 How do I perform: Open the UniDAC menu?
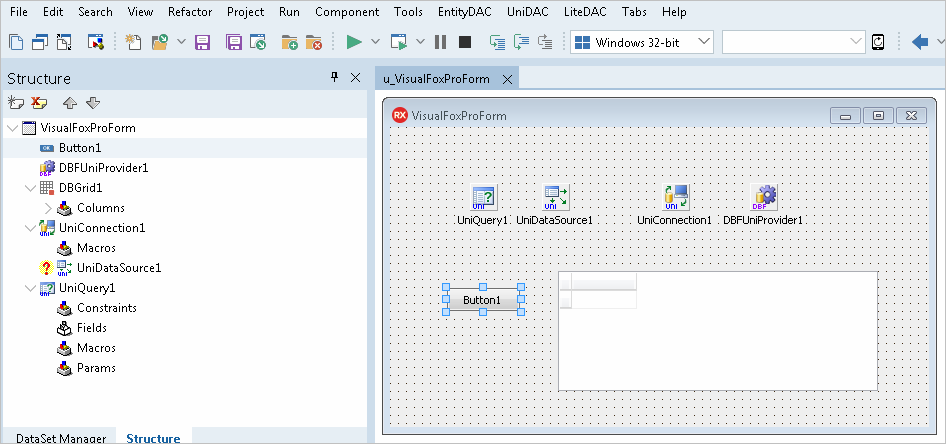click(x=528, y=11)
